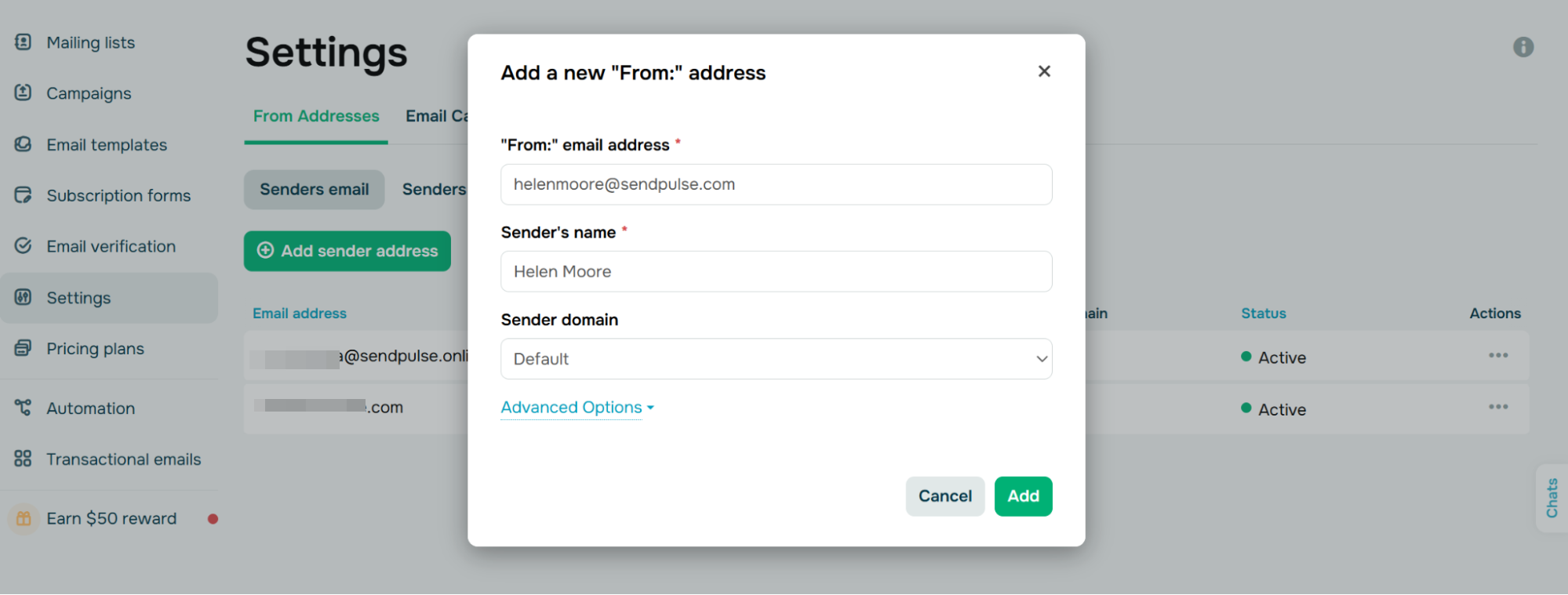Open Email templates from the sidebar
The width and height of the screenshot is (1568, 595).
107,144
